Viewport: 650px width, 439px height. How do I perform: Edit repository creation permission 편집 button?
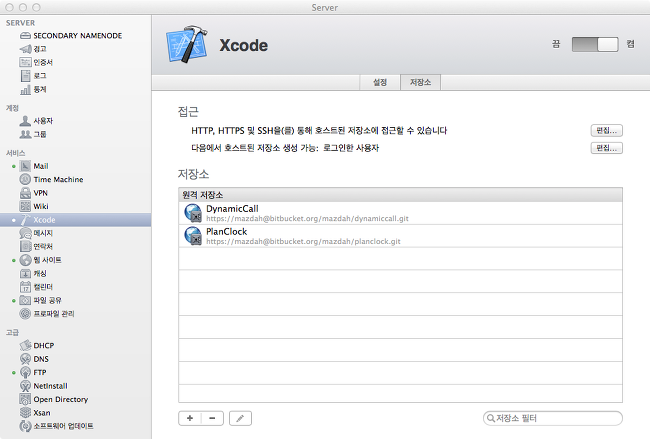tap(606, 148)
